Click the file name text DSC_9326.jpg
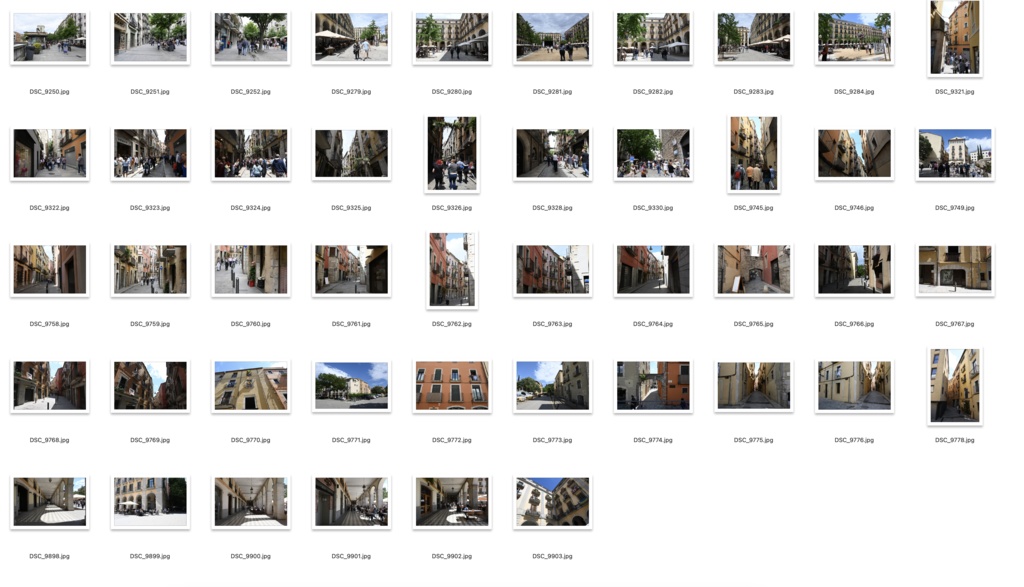 click(452, 208)
